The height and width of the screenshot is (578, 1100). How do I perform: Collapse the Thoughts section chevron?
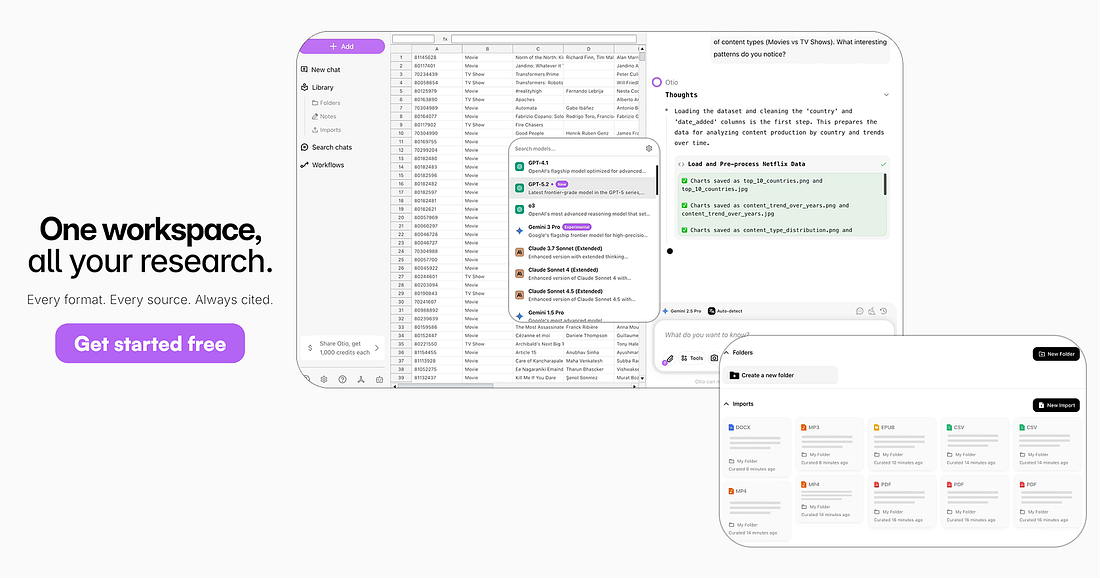pos(886,95)
